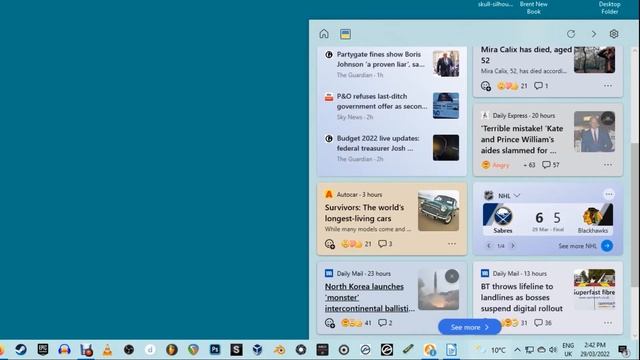Click the Angry reaction on the Daily Express card
640x360 pixels.
495,165
